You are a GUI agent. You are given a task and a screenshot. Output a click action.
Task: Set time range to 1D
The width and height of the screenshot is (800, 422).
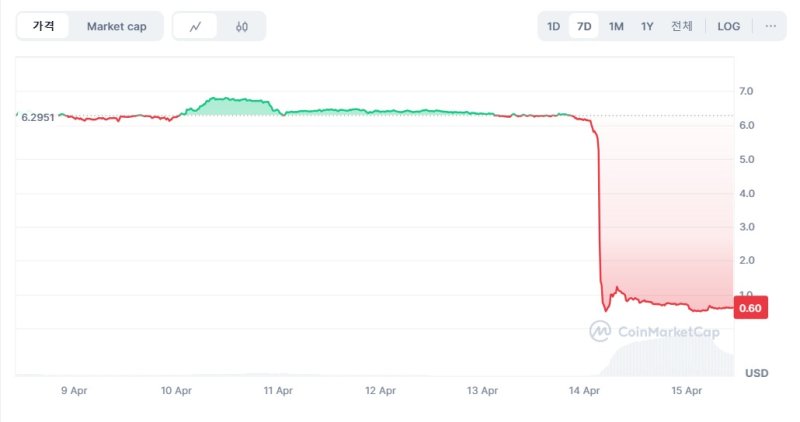(x=553, y=26)
